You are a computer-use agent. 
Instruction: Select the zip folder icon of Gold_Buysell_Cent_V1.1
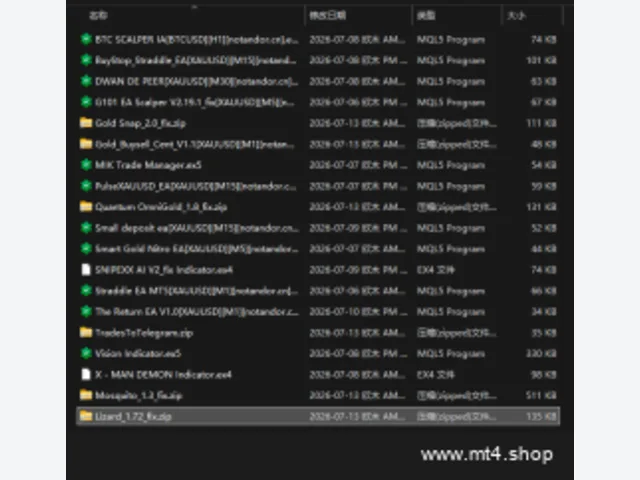point(86,144)
